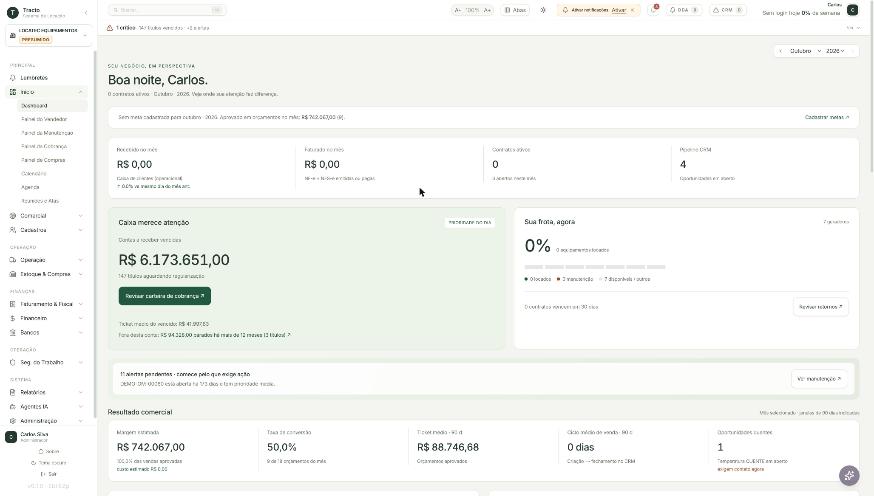Screen dimensions: 874x496
Task: Increase font size with A+ button
Action: [487, 10]
